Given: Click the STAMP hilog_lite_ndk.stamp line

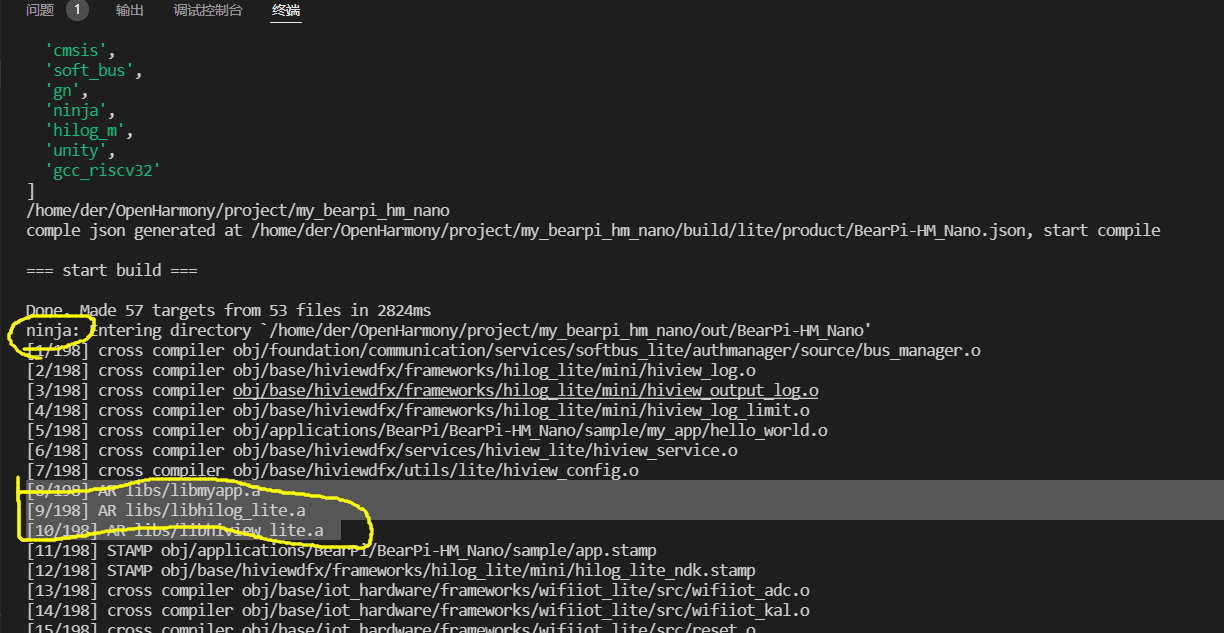Looking at the screenshot, I should point(391,570).
